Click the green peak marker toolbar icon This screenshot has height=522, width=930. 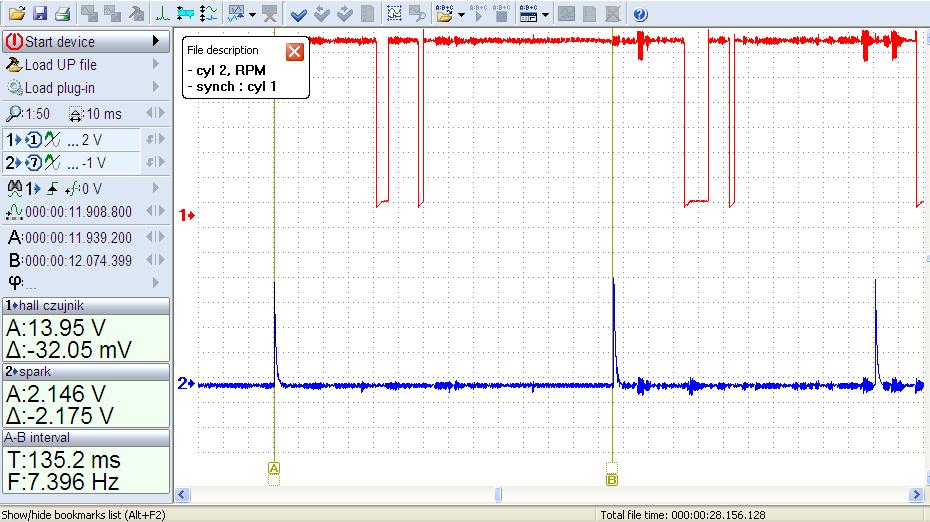point(162,13)
